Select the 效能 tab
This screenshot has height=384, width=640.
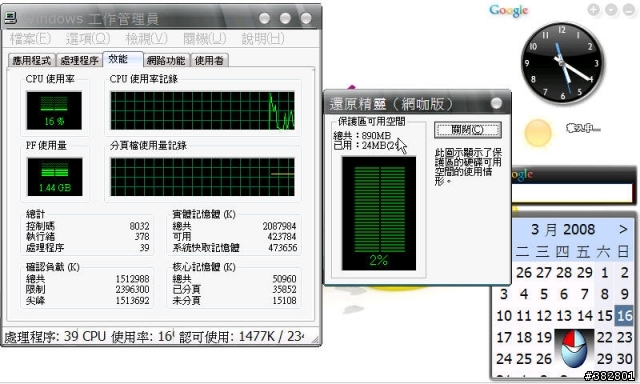click(122, 59)
